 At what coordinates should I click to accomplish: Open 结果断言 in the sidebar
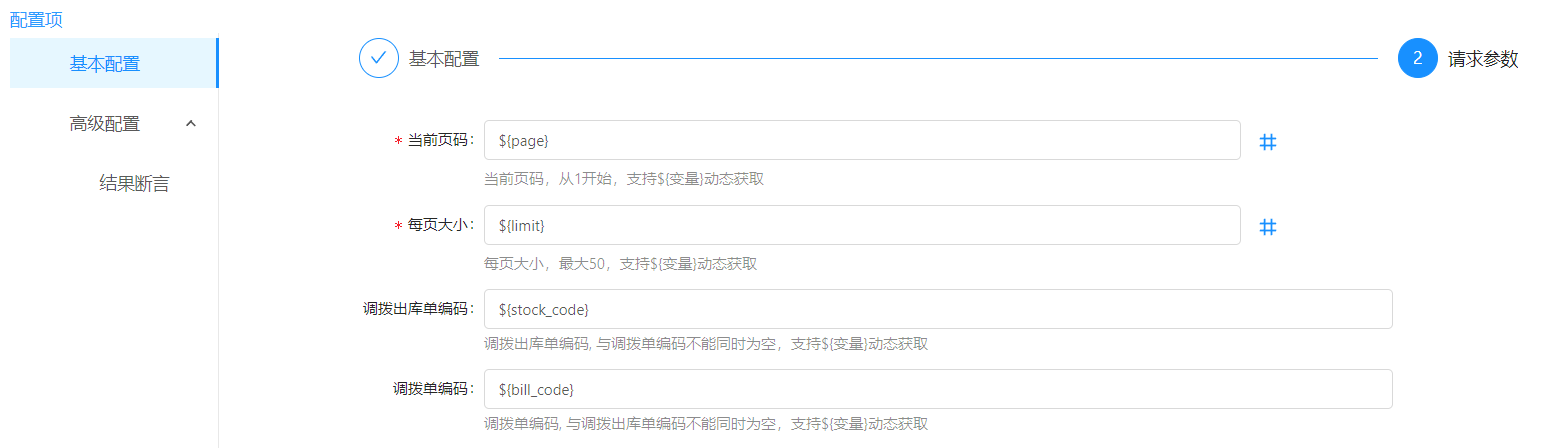point(134,184)
